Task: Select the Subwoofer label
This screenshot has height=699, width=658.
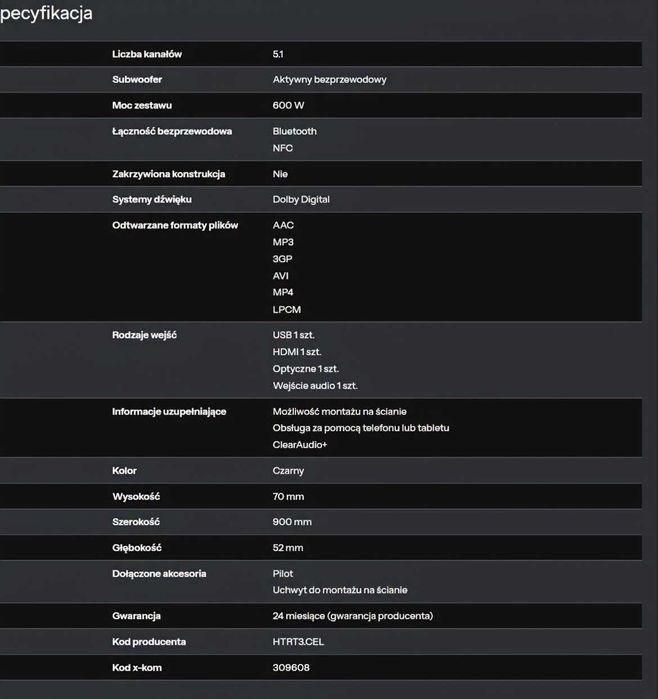Action: click(138, 80)
